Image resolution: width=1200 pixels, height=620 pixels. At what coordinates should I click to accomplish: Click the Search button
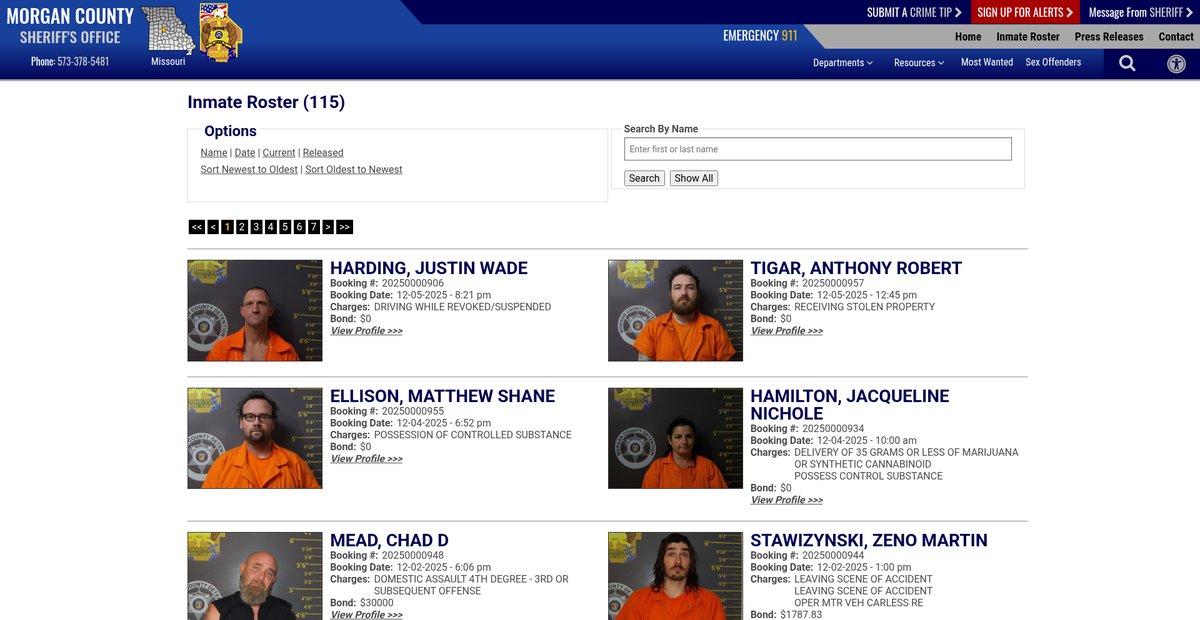click(x=644, y=178)
